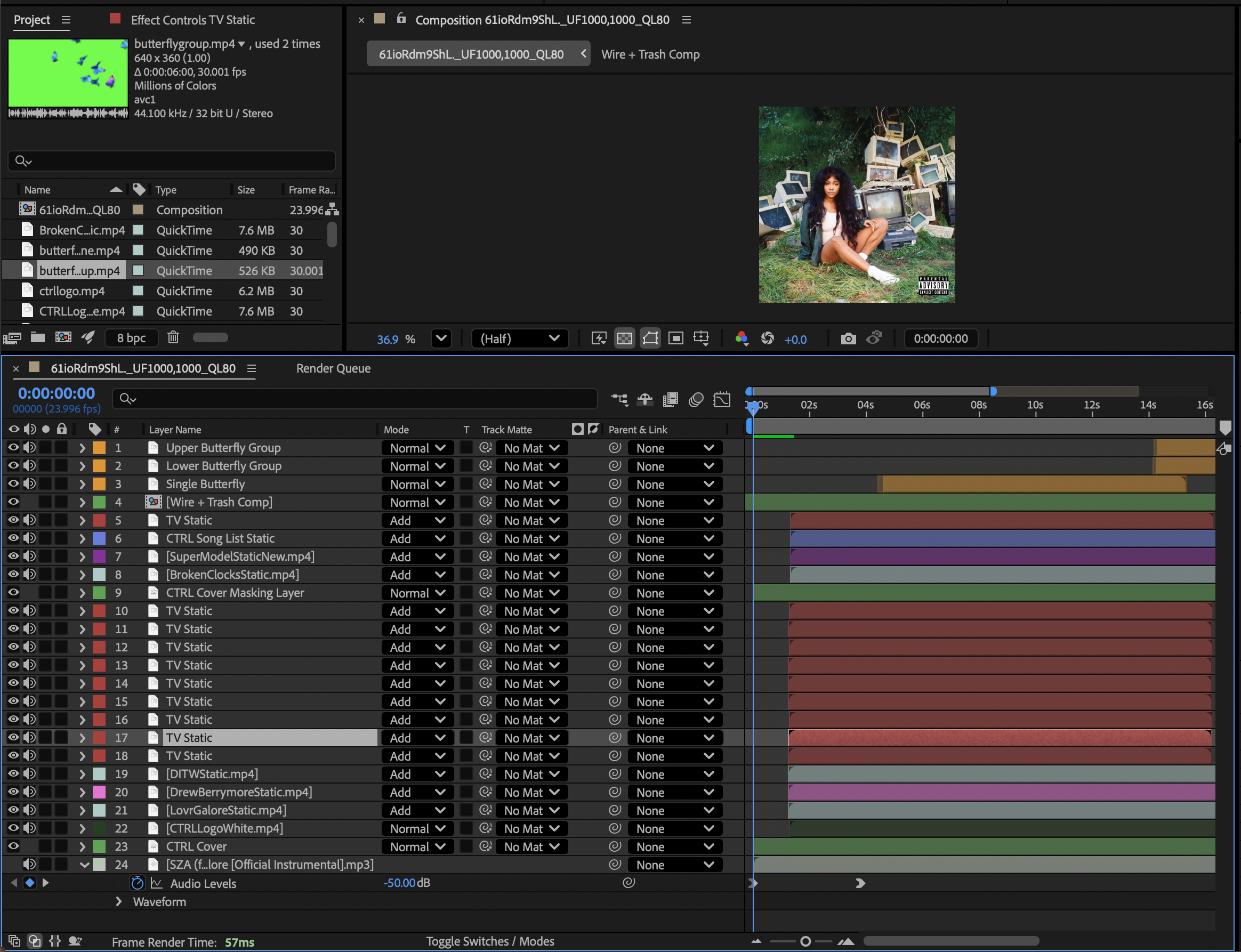Toggle Layer Switches pane icon at bottom
1241x952 pixels.
[14, 941]
